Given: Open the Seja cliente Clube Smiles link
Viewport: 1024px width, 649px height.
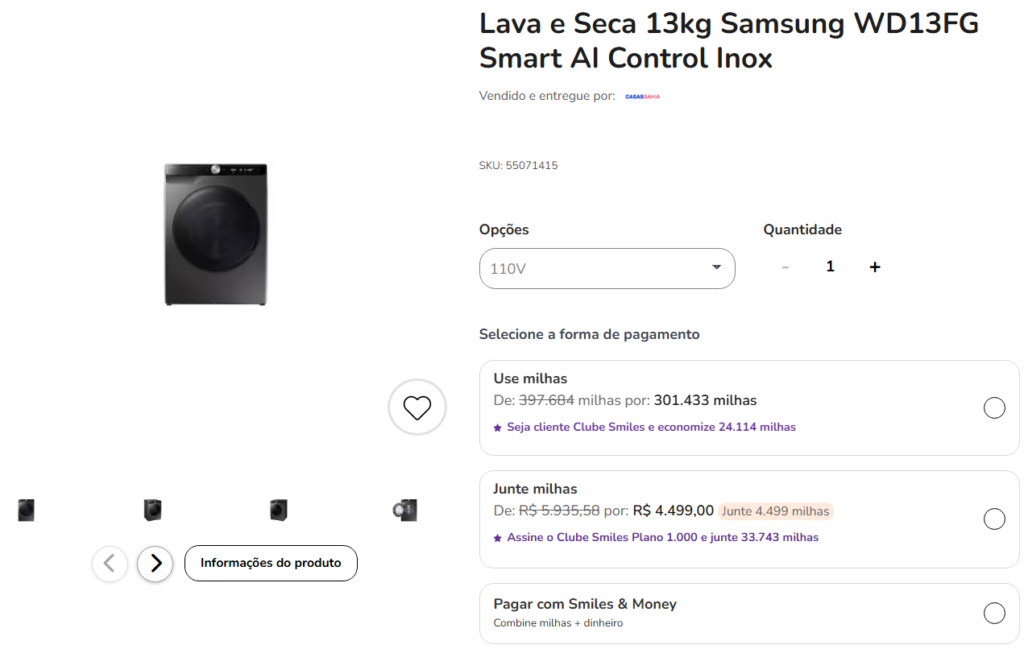Looking at the screenshot, I should coord(653,427).
